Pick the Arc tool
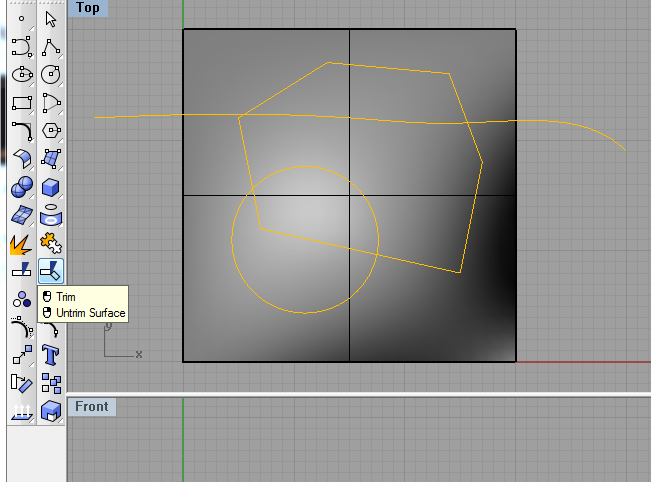The width and height of the screenshot is (651, 482). (51, 103)
